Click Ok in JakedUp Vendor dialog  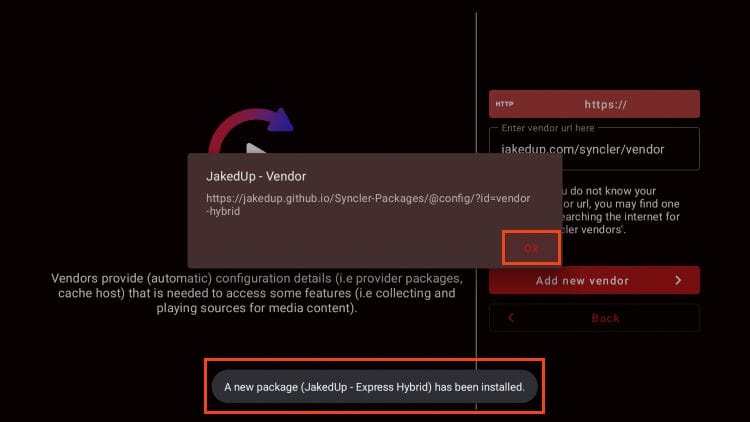point(531,248)
